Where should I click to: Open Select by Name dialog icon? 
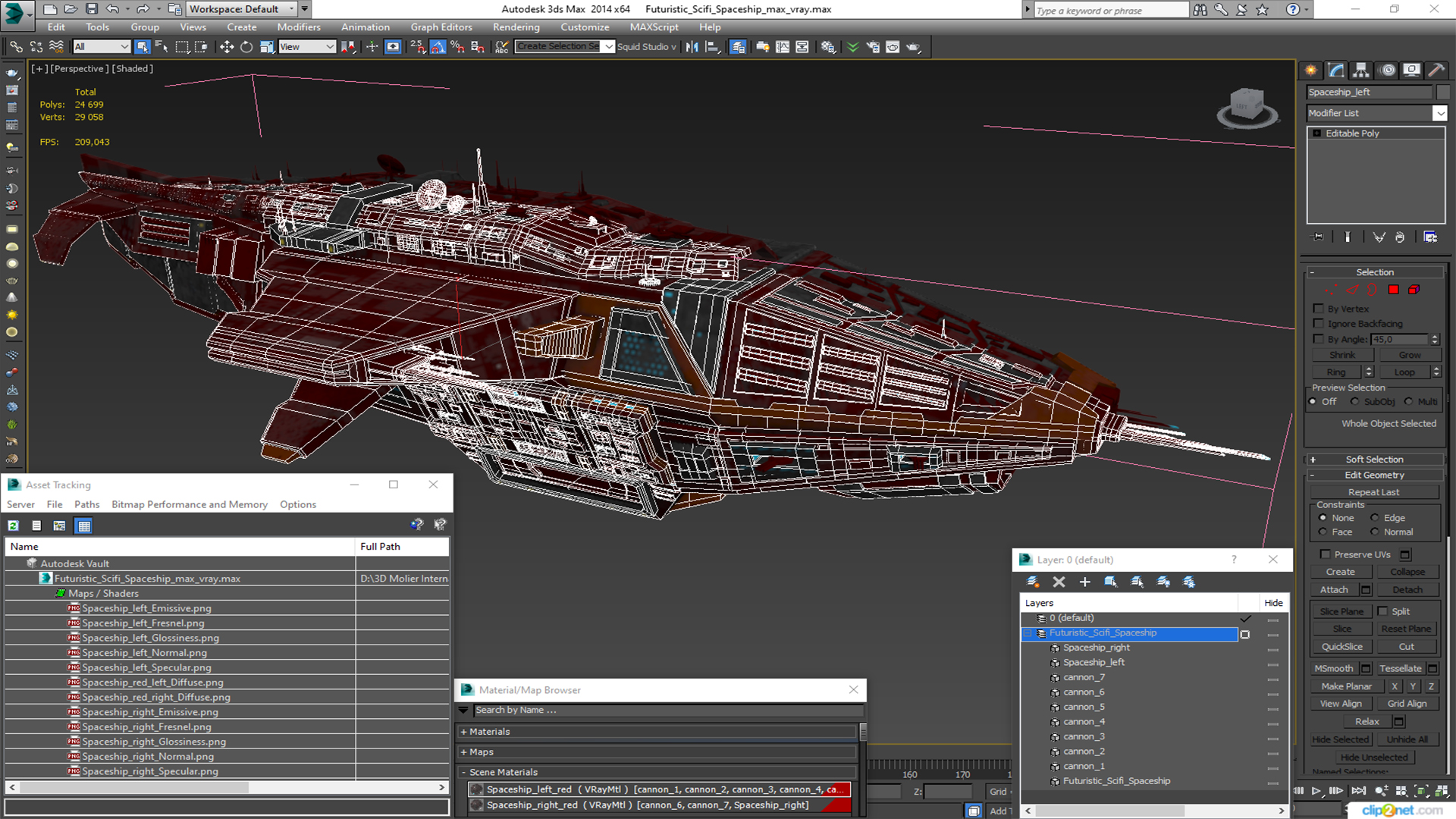[162, 47]
